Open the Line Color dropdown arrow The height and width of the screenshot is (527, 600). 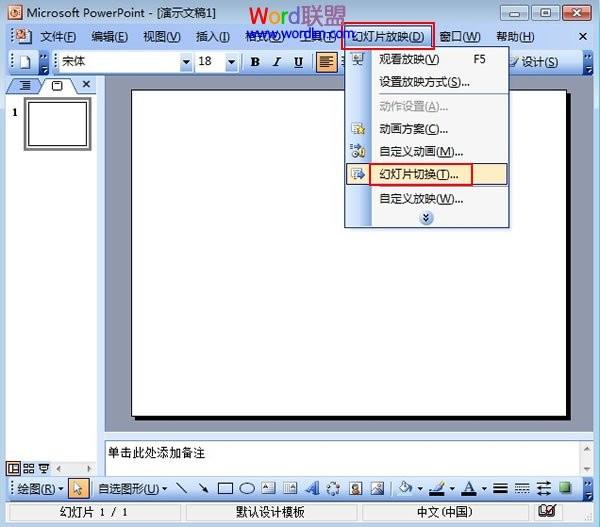[452, 489]
